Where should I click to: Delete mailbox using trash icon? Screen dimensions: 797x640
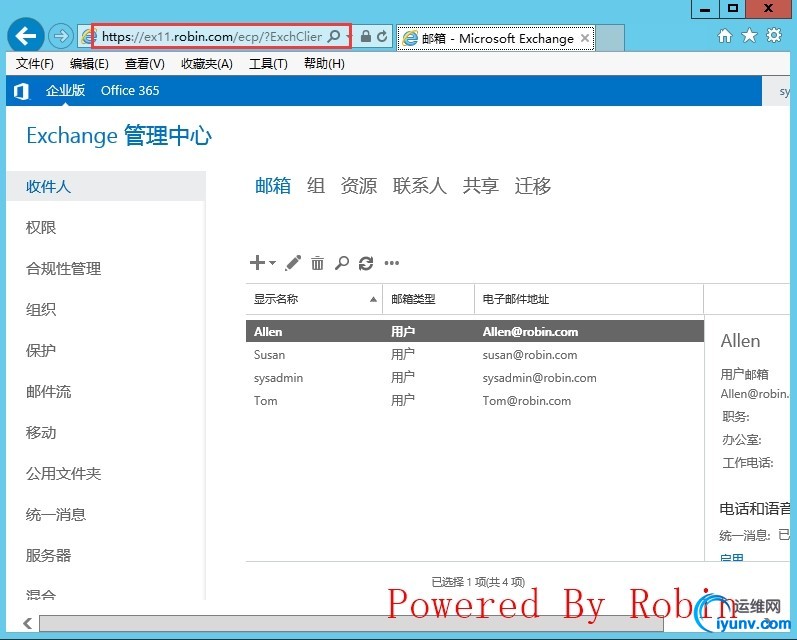pyautogui.click(x=317, y=263)
